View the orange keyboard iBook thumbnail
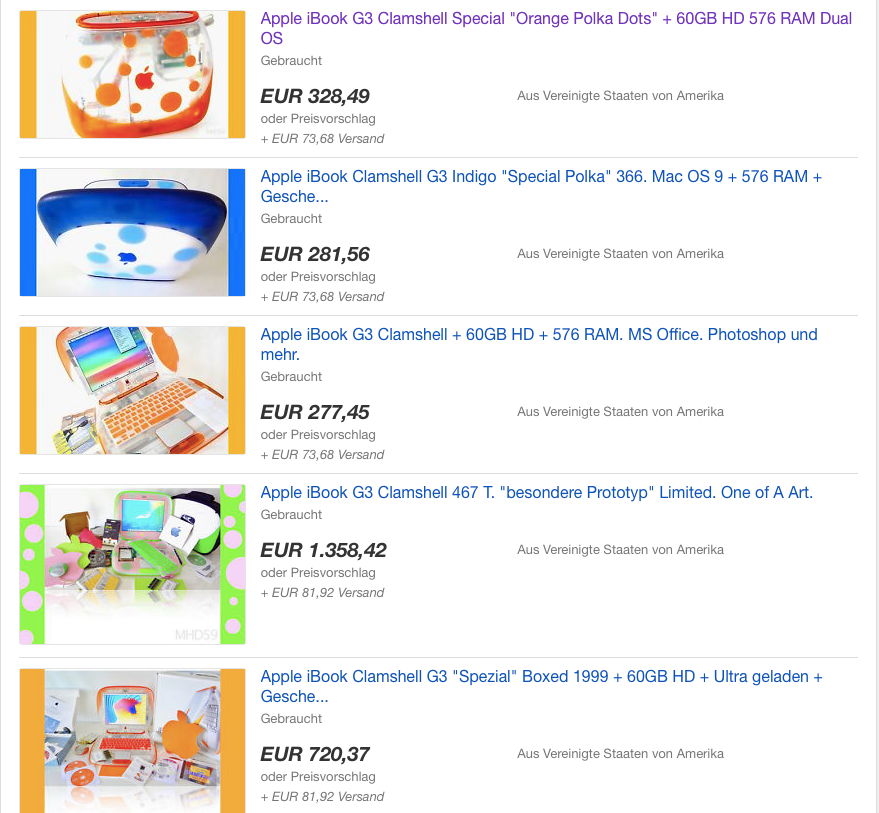Viewport: 879px width, 813px height. (x=132, y=390)
